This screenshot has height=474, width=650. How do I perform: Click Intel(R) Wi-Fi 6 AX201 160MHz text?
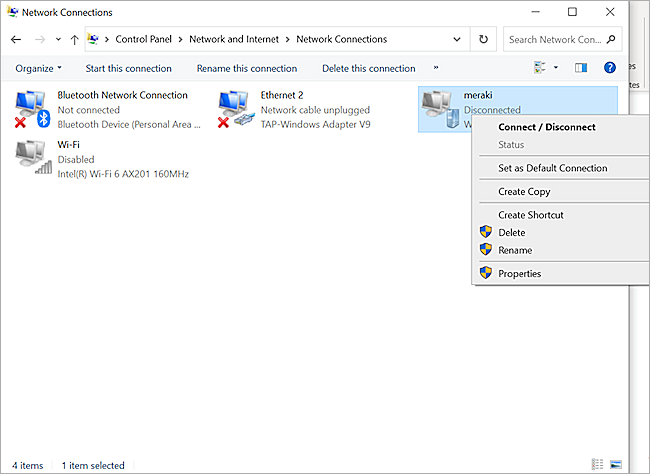(x=123, y=174)
